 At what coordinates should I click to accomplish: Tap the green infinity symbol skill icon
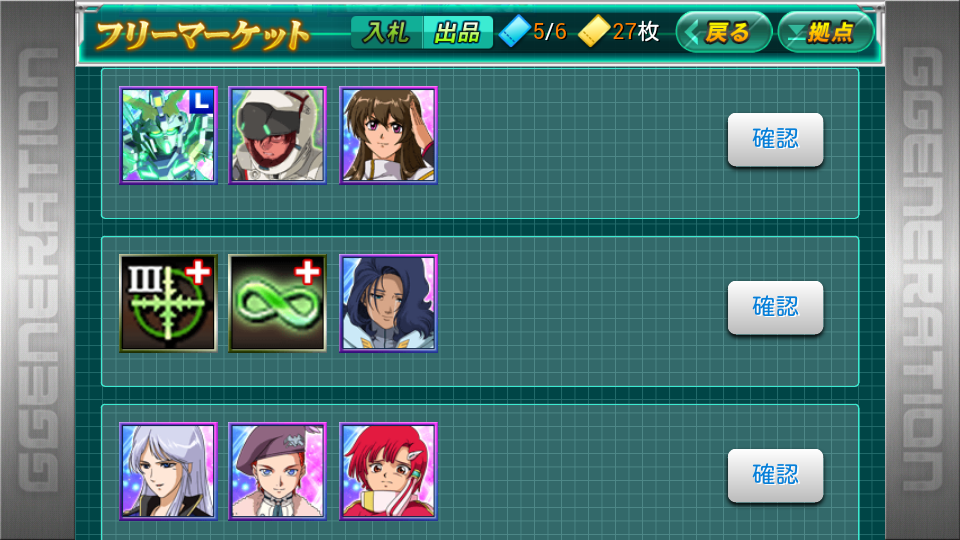(277, 304)
